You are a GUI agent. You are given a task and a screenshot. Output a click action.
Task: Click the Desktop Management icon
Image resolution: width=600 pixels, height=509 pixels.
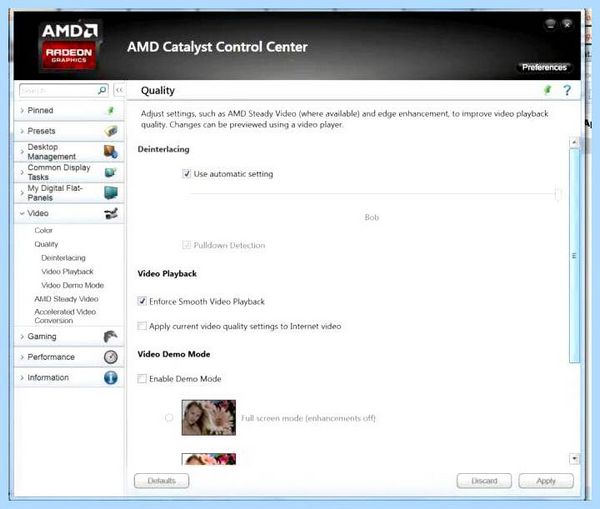click(111, 152)
